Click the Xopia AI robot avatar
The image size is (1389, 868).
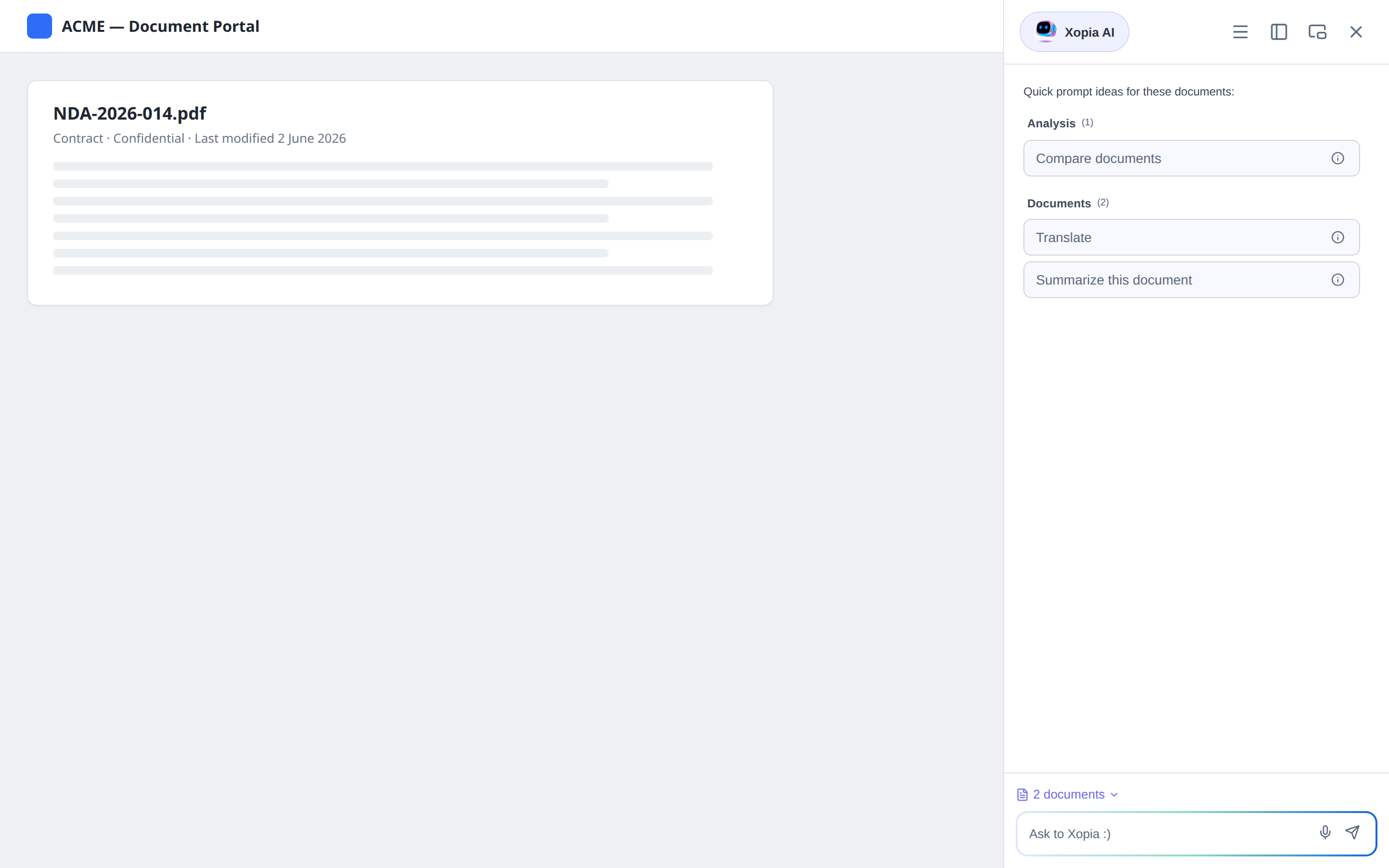[x=1045, y=31]
